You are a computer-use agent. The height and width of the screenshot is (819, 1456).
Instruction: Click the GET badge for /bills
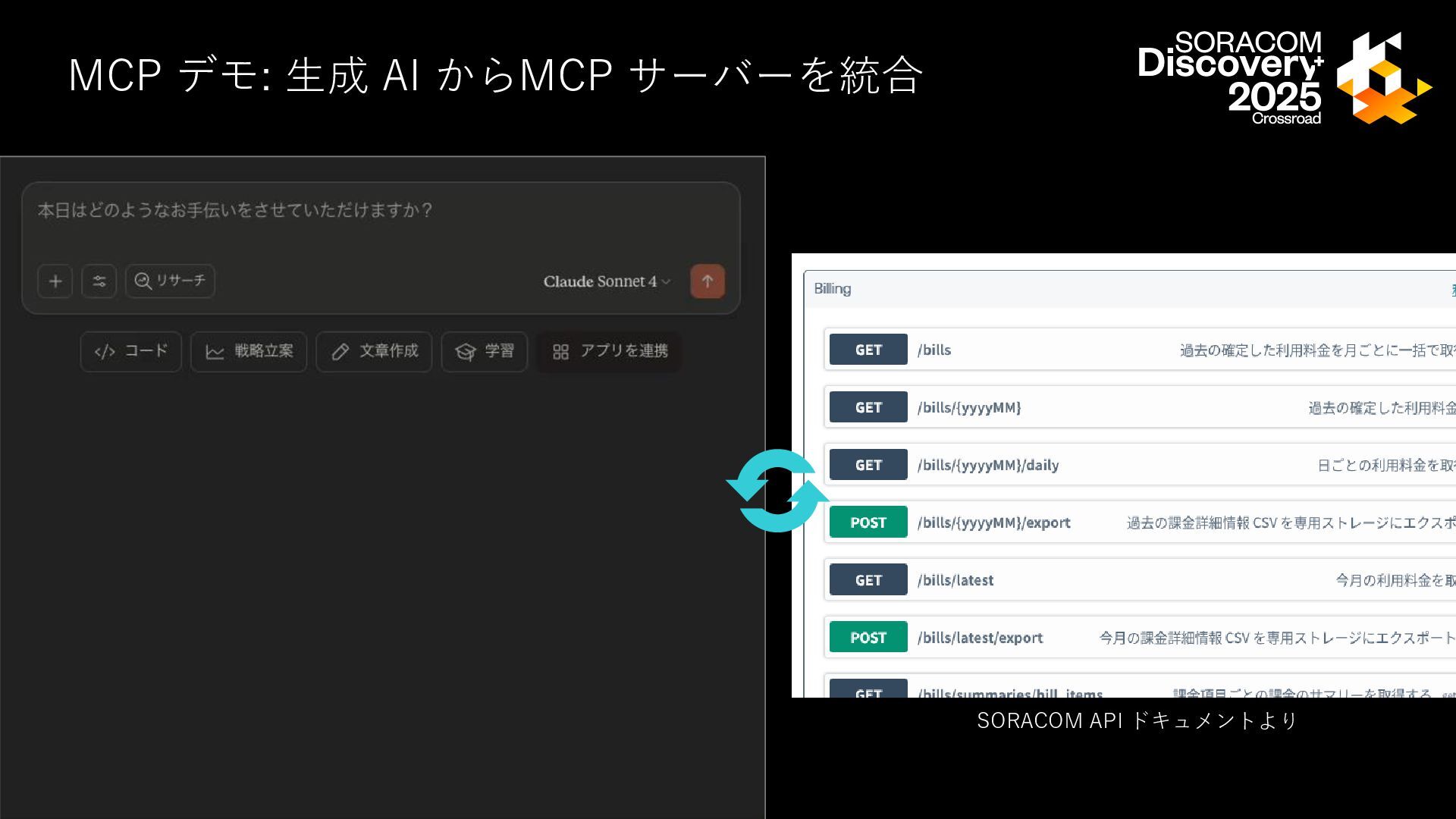(x=868, y=350)
